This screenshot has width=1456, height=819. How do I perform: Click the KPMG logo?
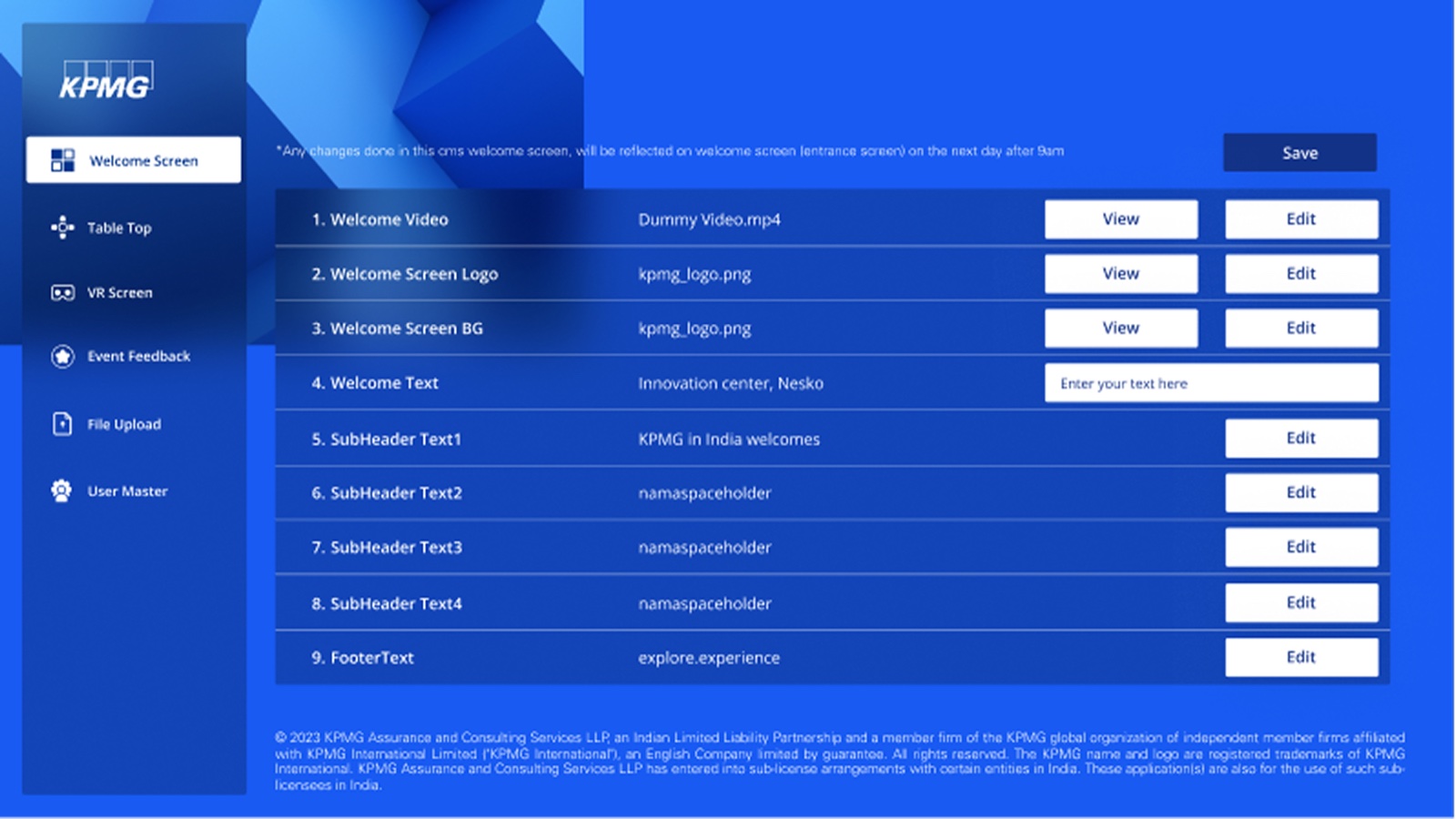pyautogui.click(x=106, y=80)
